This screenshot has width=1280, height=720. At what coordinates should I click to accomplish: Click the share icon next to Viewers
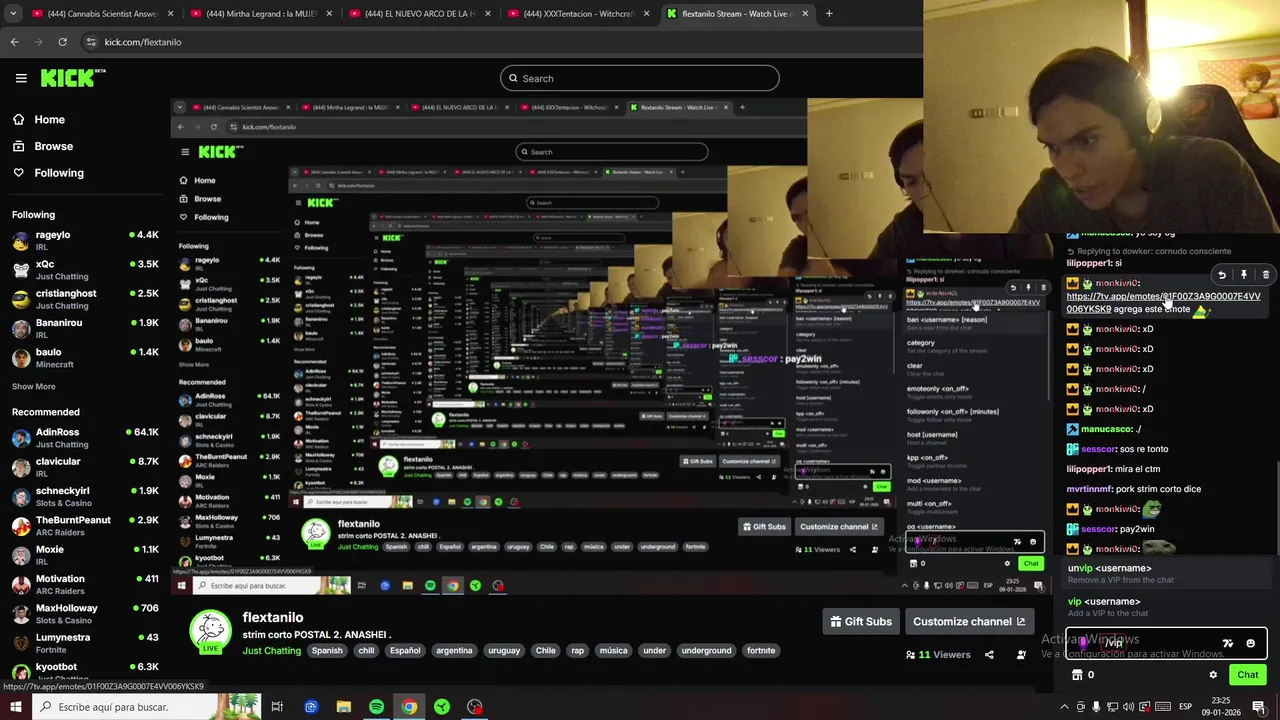pos(989,655)
